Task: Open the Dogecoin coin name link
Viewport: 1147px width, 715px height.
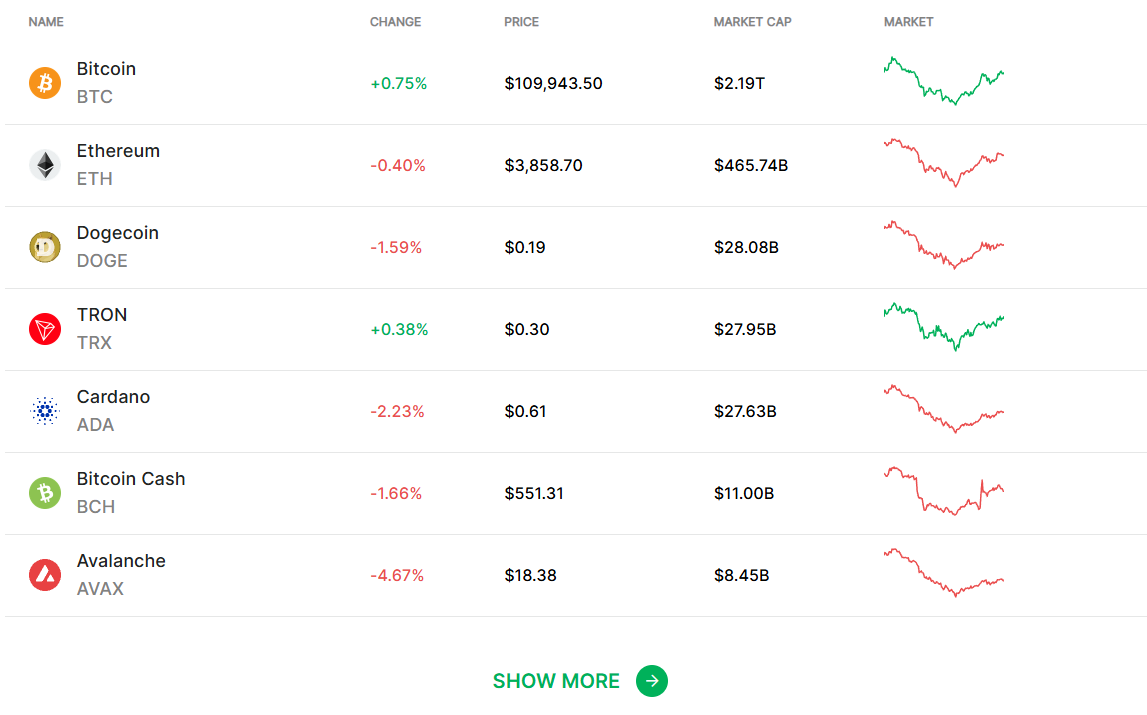Action: 118,233
